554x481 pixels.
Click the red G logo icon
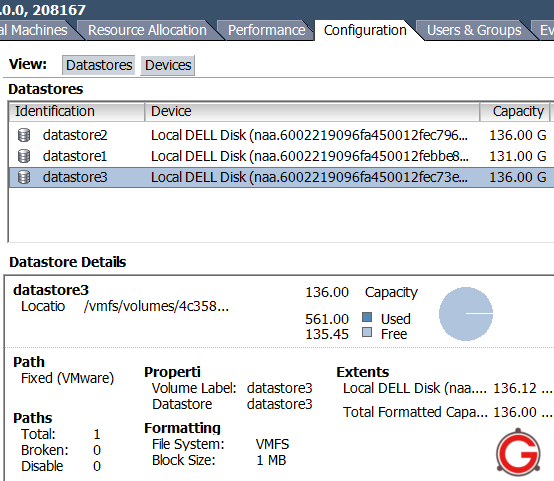point(518,452)
